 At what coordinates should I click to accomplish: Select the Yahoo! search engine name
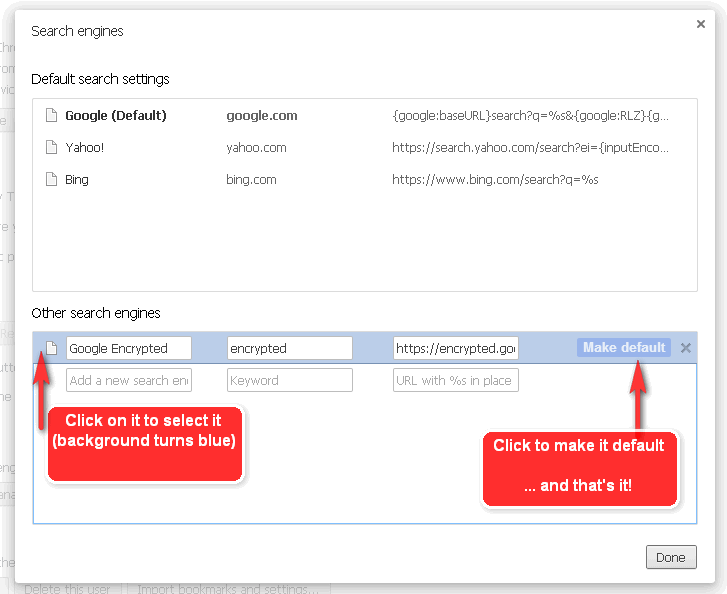(85, 148)
